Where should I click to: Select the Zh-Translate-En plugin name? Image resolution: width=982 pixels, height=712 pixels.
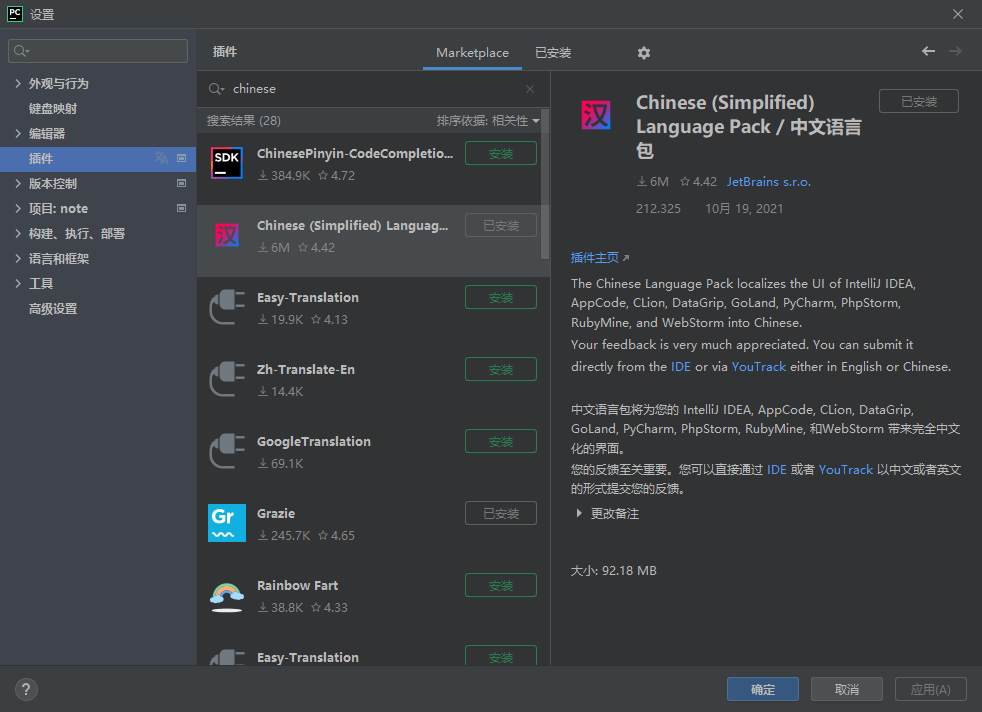click(306, 369)
